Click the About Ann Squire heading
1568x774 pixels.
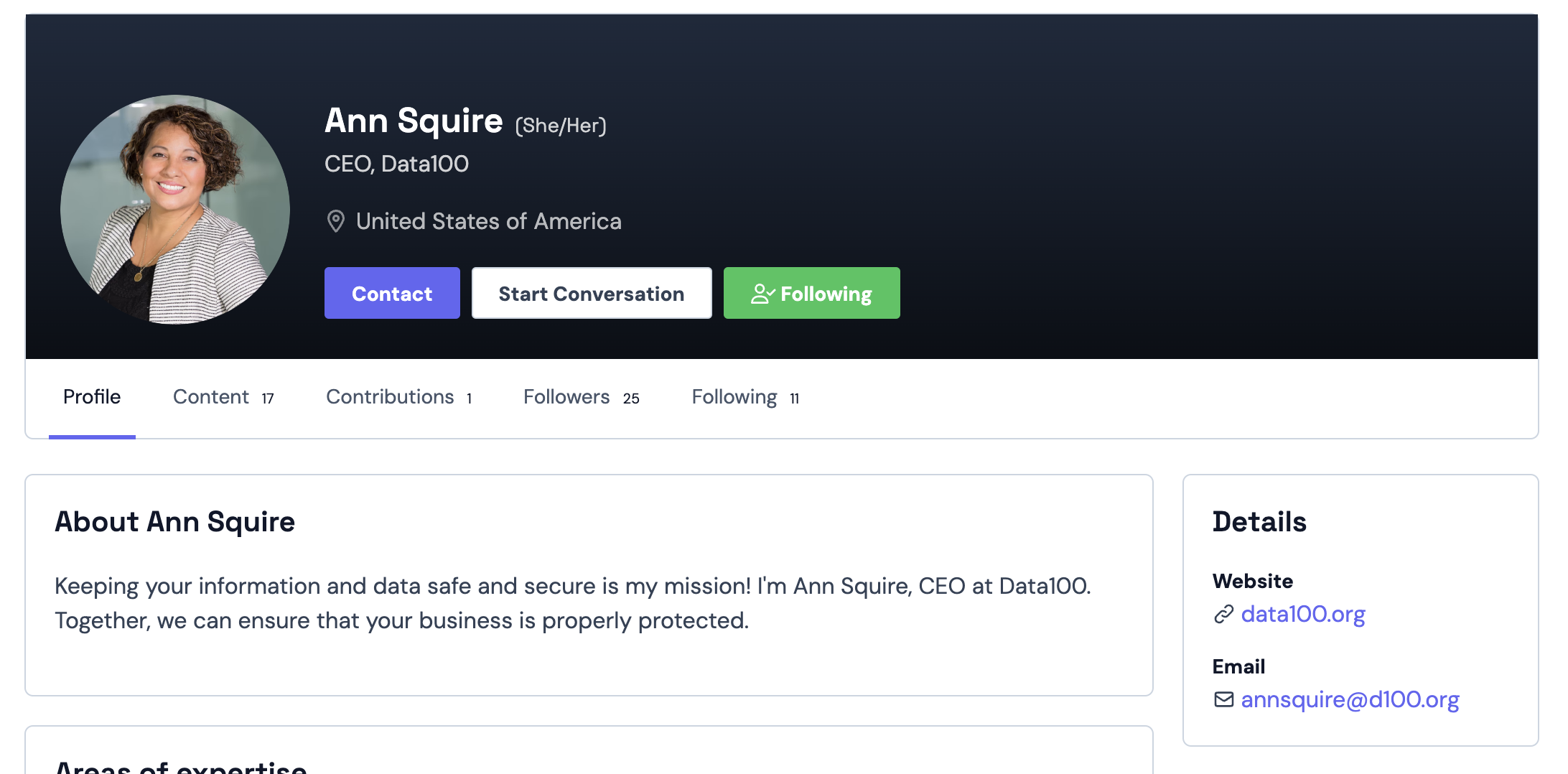pos(175,522)
